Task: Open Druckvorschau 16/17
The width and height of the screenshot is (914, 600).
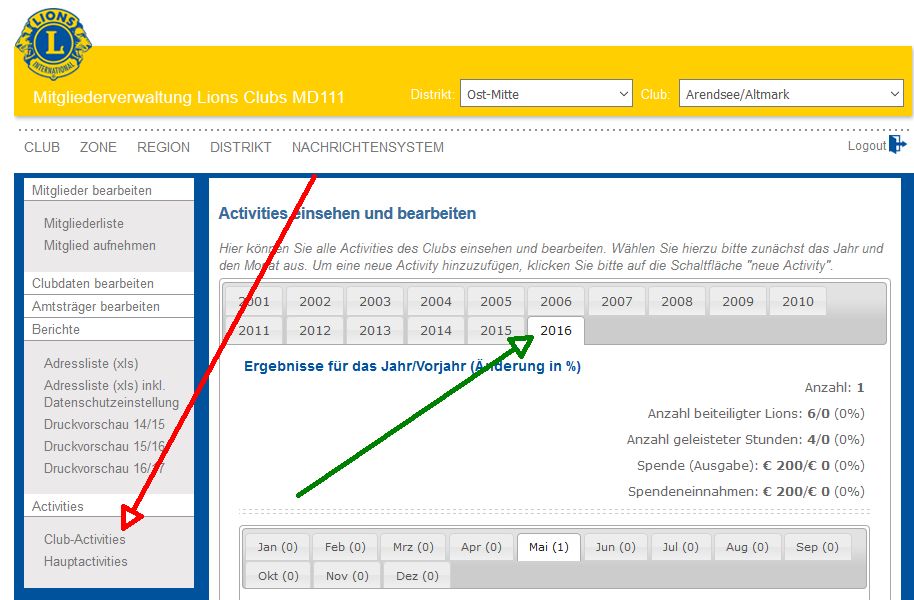Action: pos(104,469)
